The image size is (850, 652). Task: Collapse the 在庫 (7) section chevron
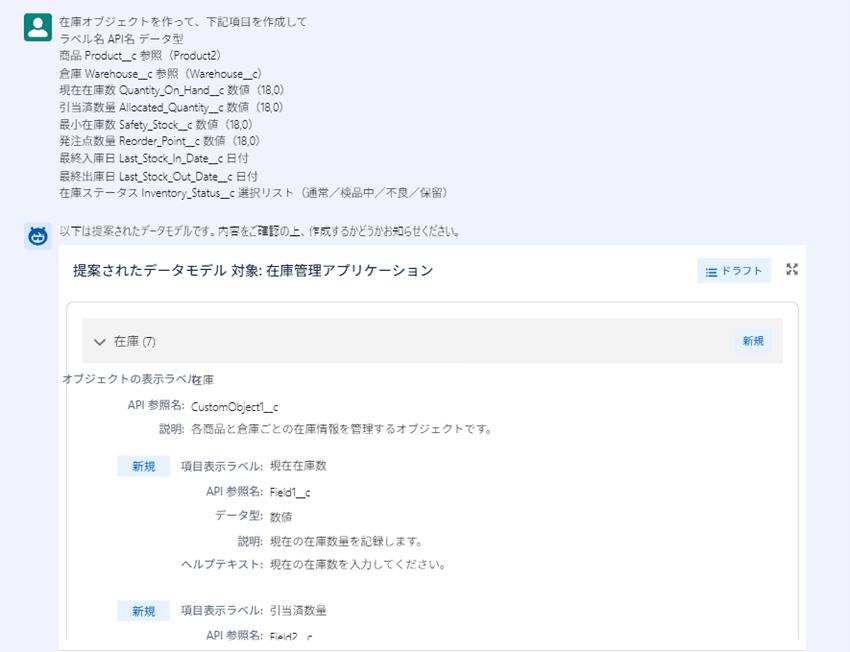(x=100, y=342)
